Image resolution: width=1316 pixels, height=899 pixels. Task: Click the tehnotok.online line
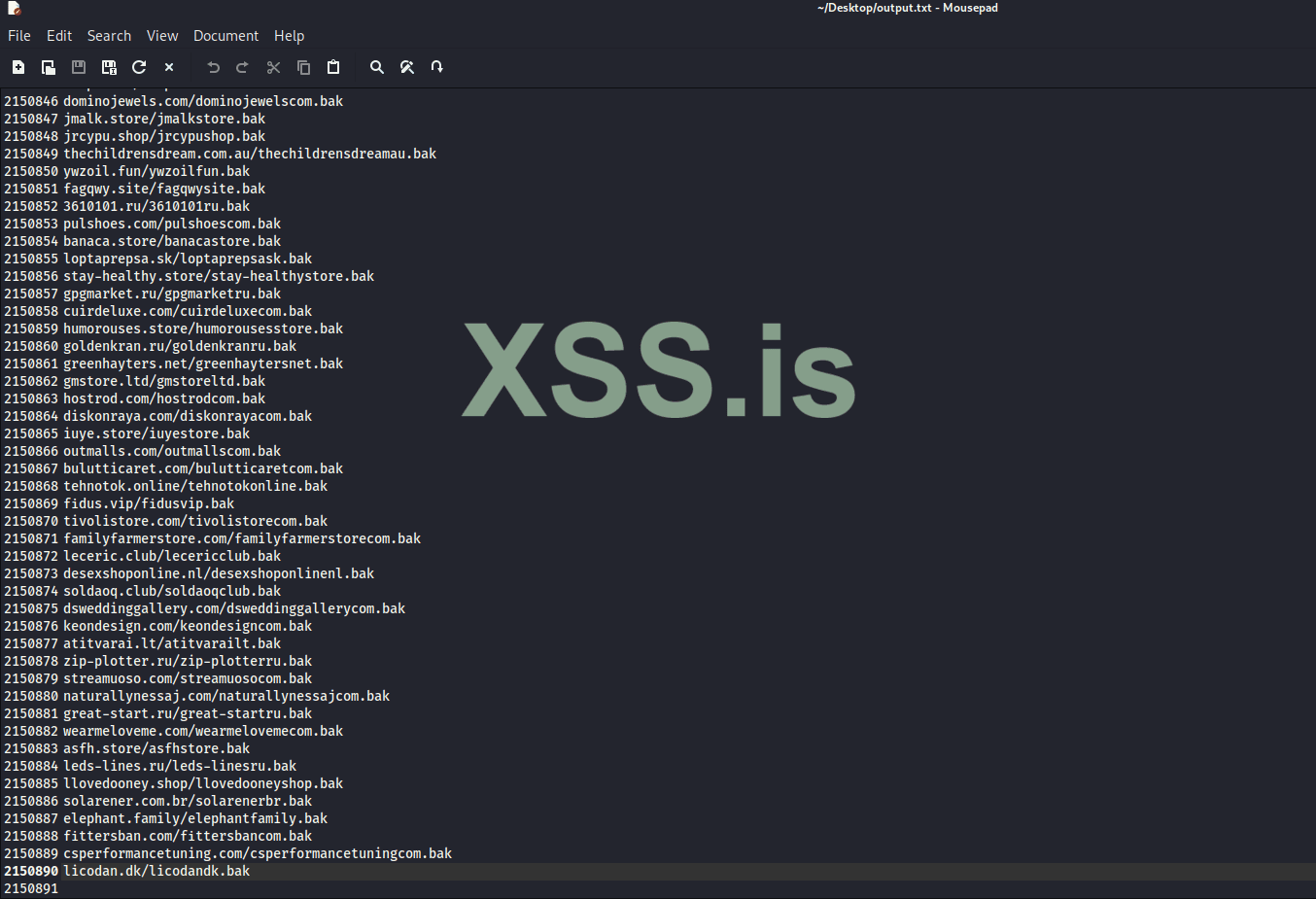coord(195,486)
